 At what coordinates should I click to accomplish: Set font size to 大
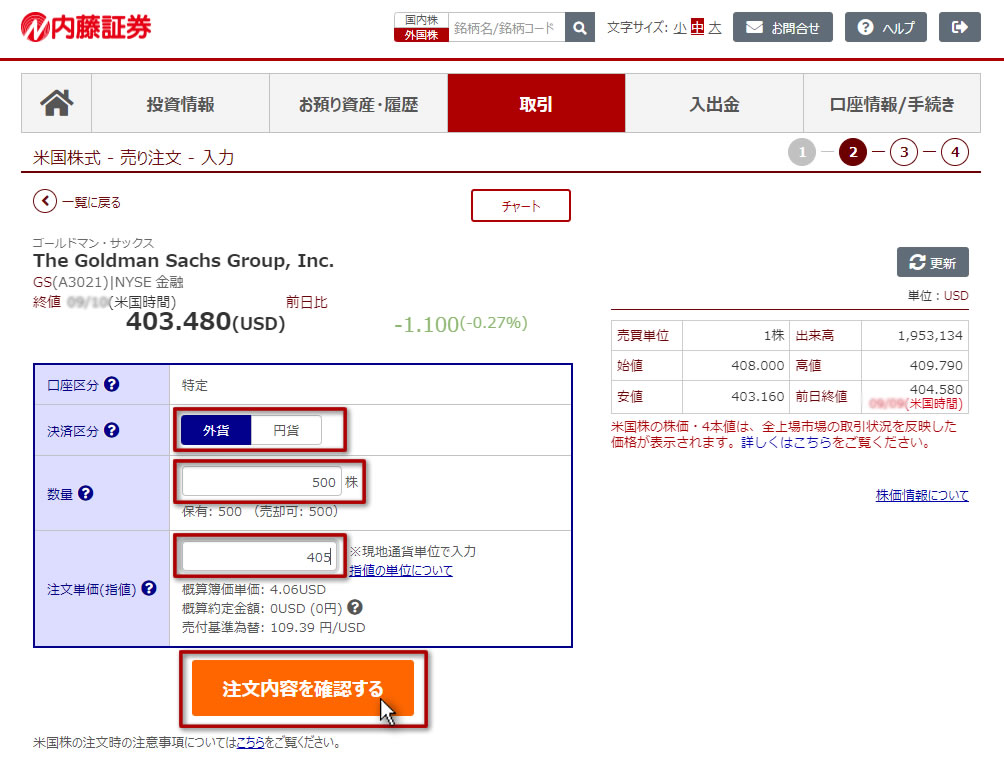pyautogui.click(x=715, y=28)
